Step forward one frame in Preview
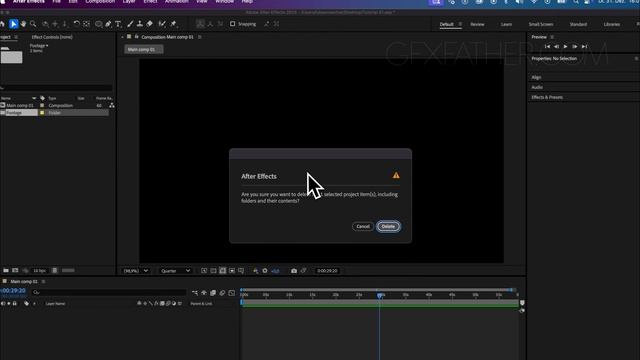This screenshot has height=360, width=640. coord(575,47)
